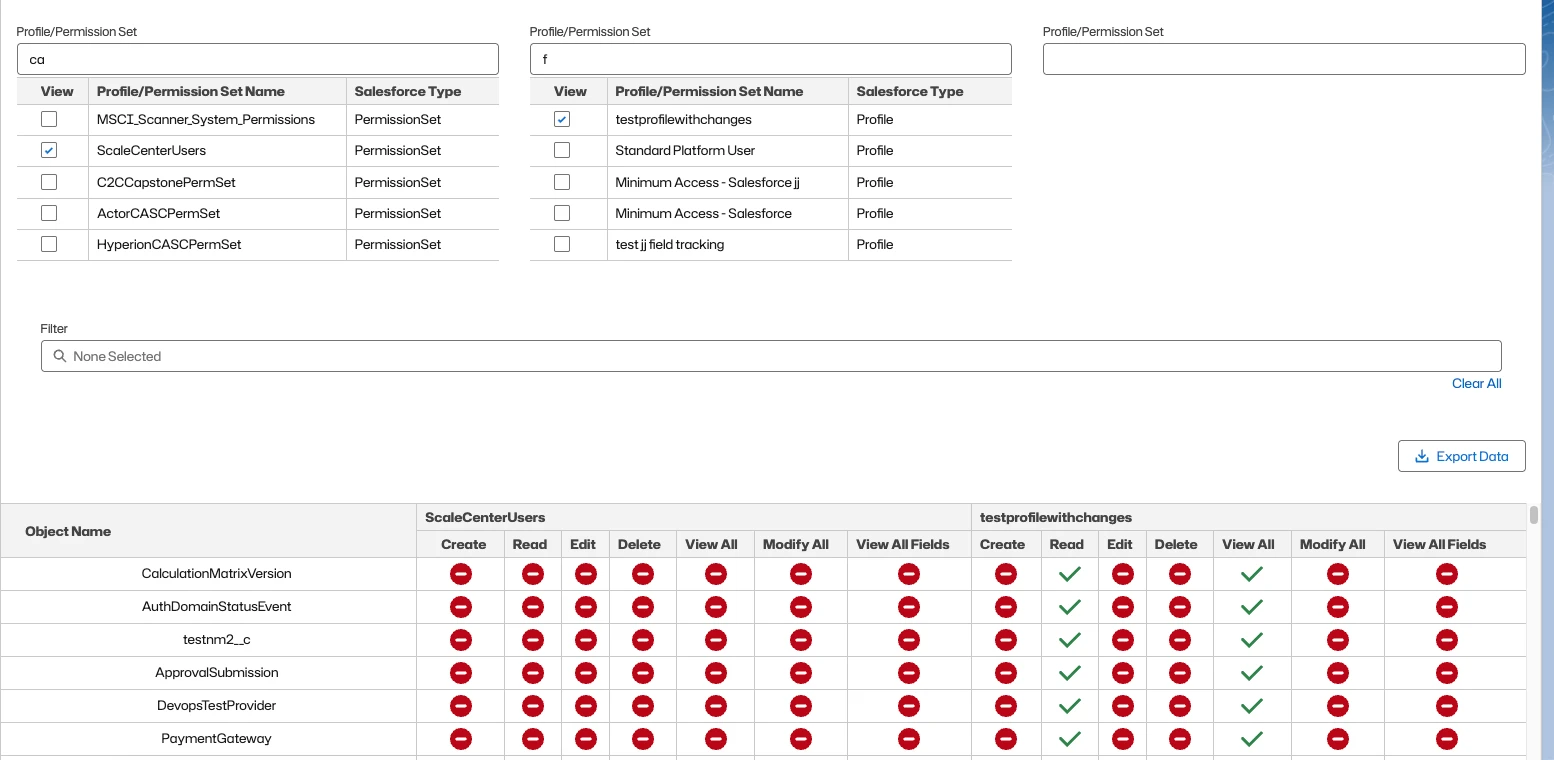Click ApprovalSubmission Read checkmark under testprofilewithchanges
Image resolution: width=1554 pixels, height=760 pixels.
click(x=1070, y=673)
